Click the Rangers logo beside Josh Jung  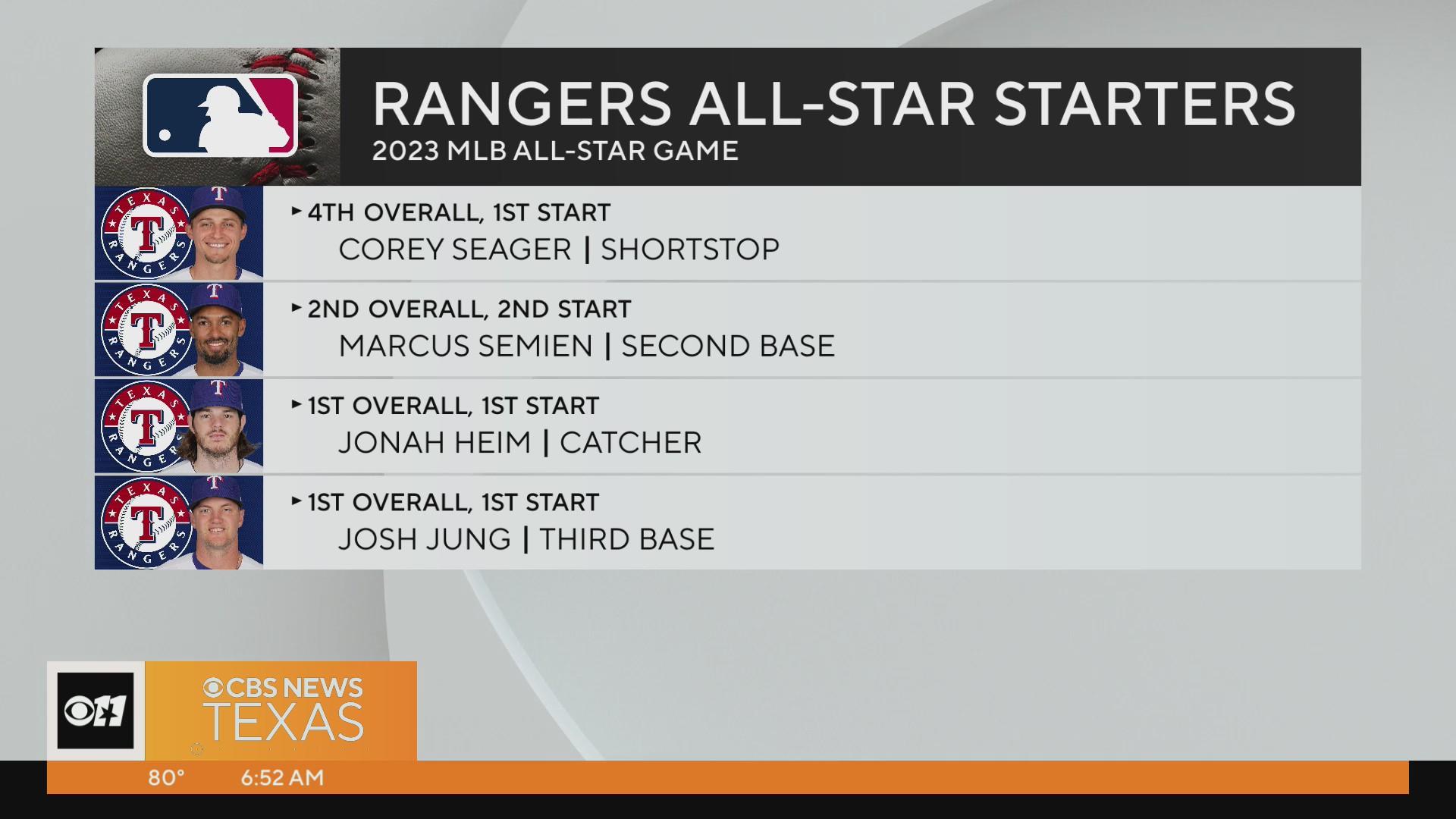pos(145,522)
